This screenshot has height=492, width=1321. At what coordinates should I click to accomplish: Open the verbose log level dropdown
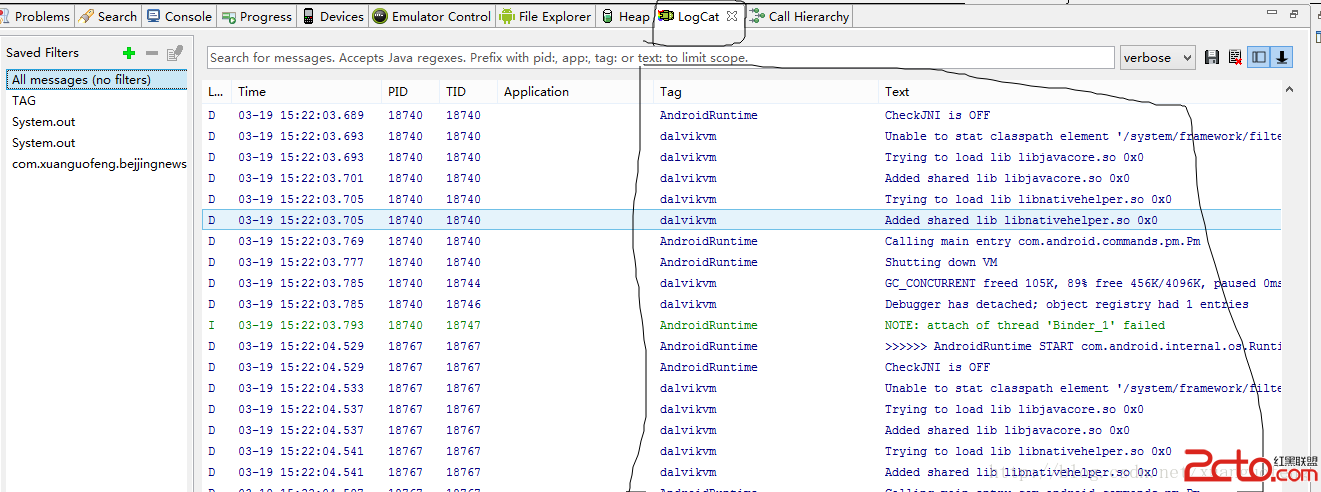(x=1157, y=58)
